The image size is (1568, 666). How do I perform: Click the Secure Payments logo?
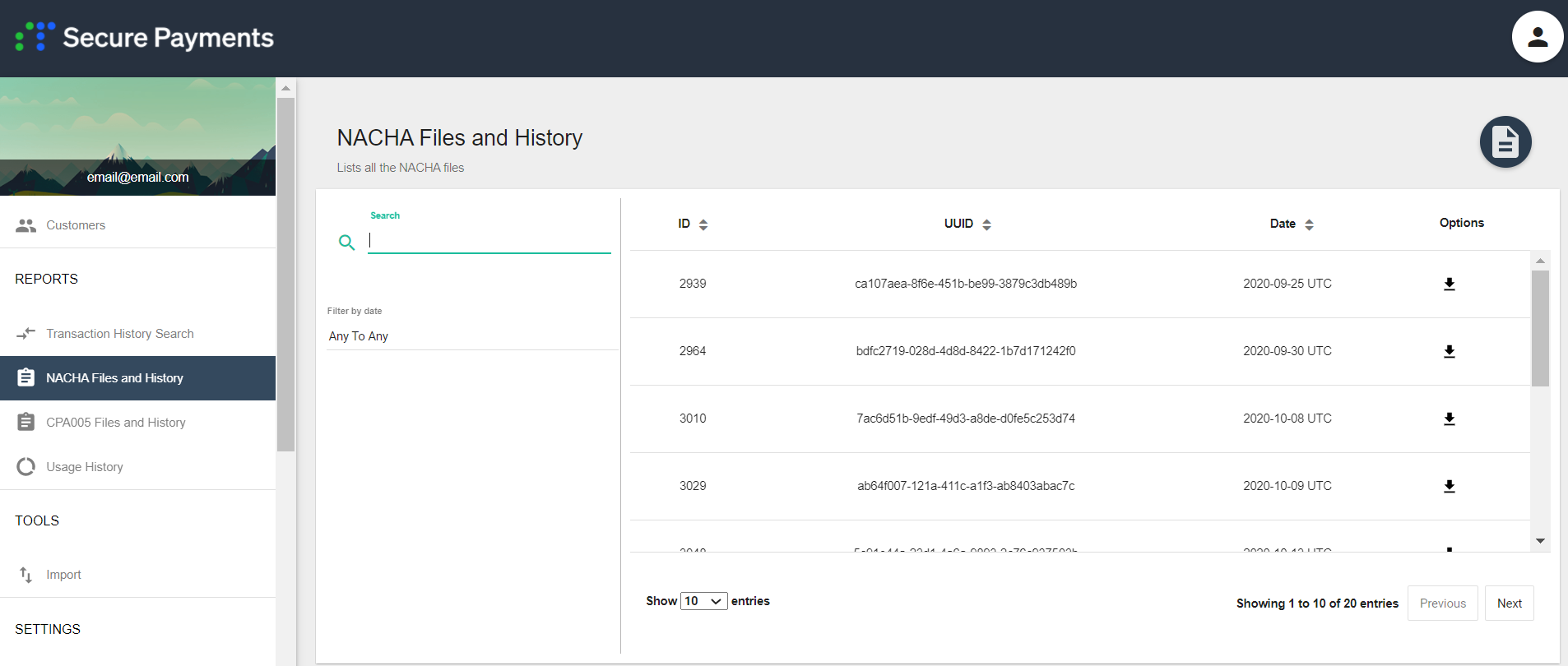(x=145, y=37)
